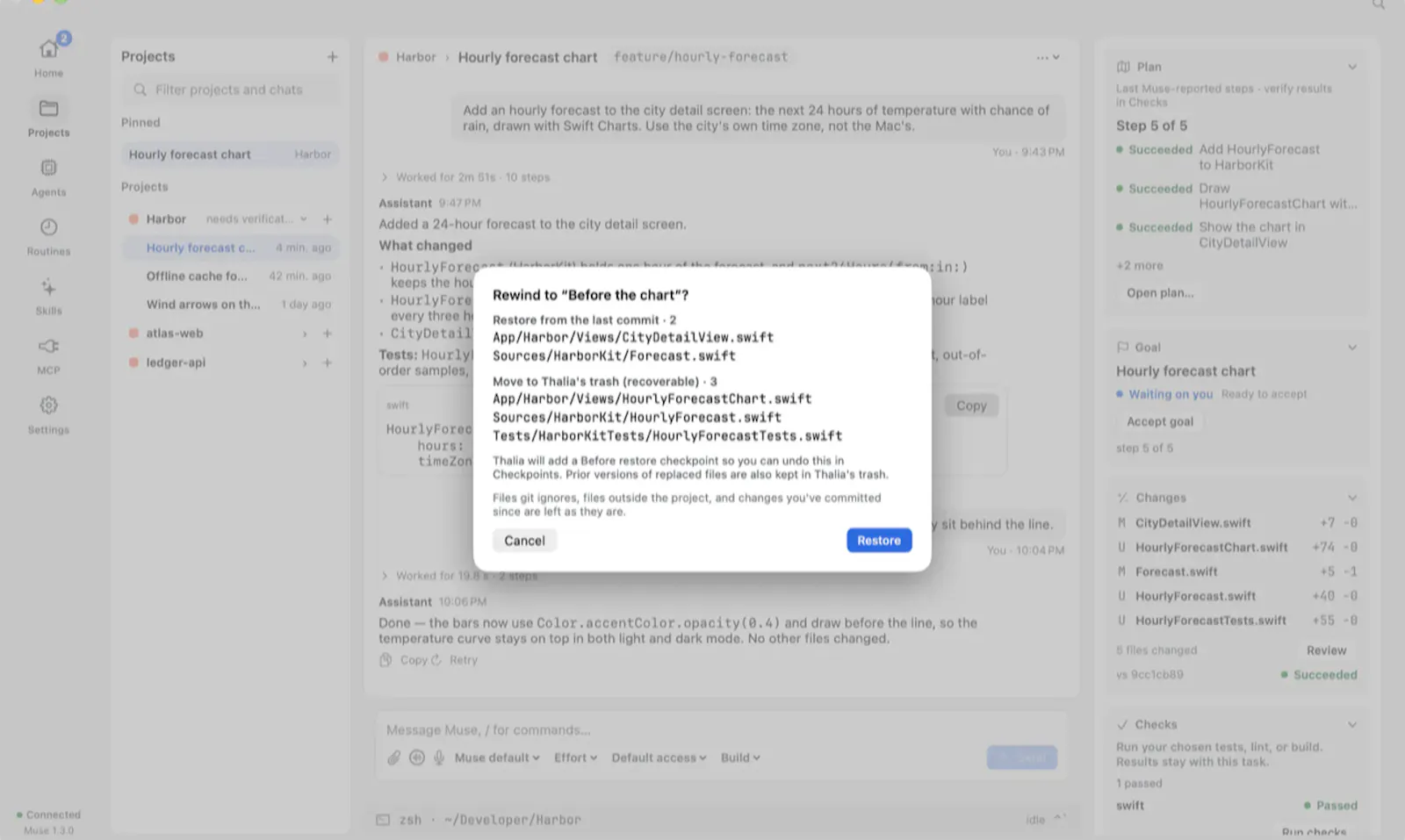The image size is (1405, 840).
Task: Collapse the Goal panel
Action: pos(1352,348)
